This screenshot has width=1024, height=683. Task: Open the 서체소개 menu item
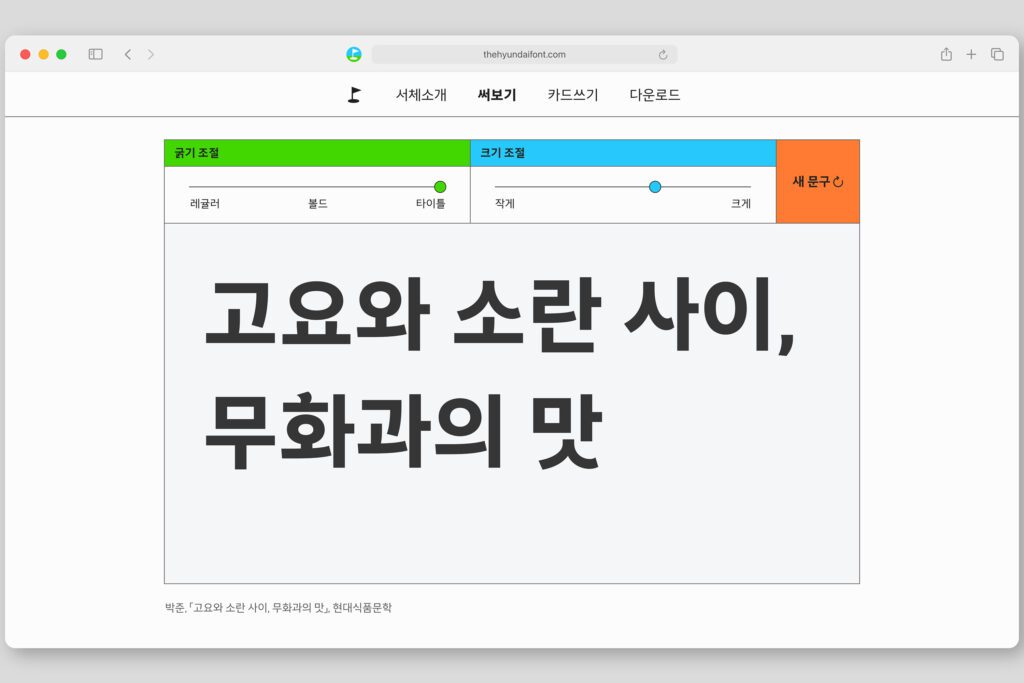click(x=421, y=95)
